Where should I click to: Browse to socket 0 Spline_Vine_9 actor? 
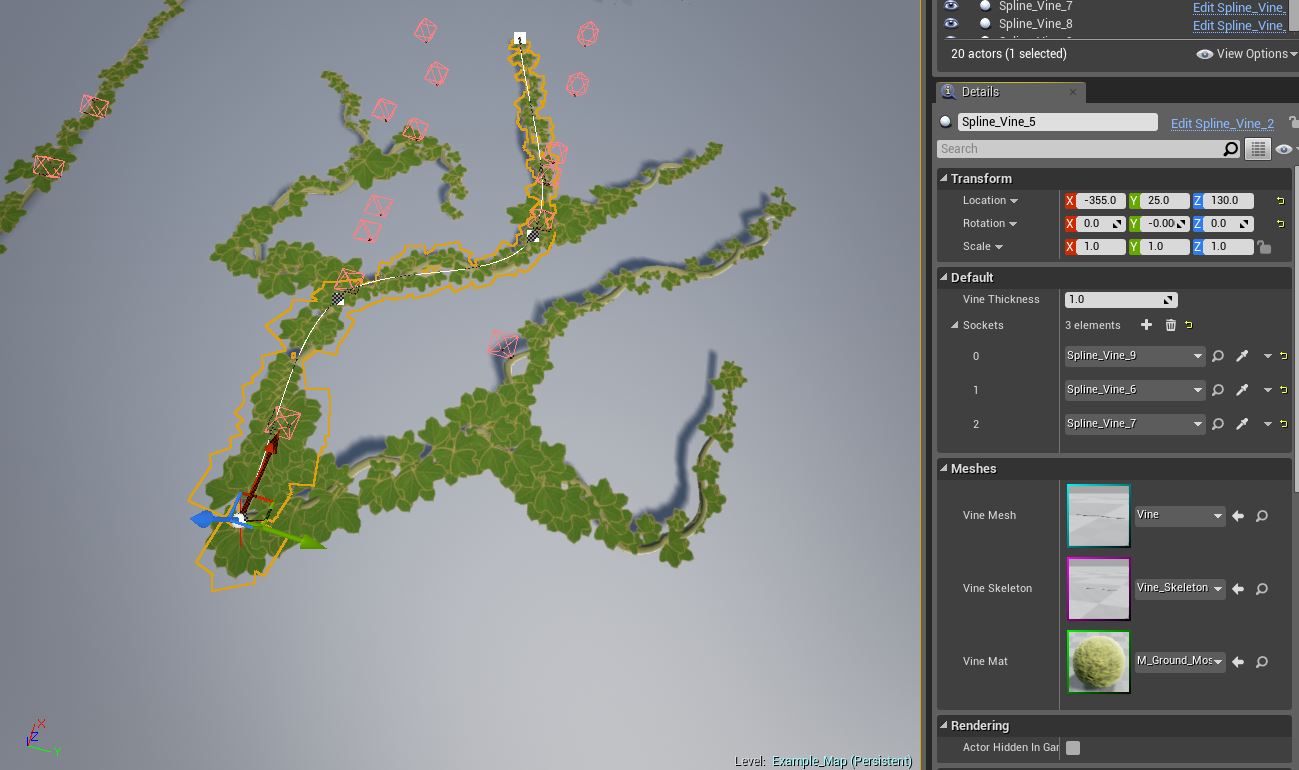click(x=1218, y=356)
